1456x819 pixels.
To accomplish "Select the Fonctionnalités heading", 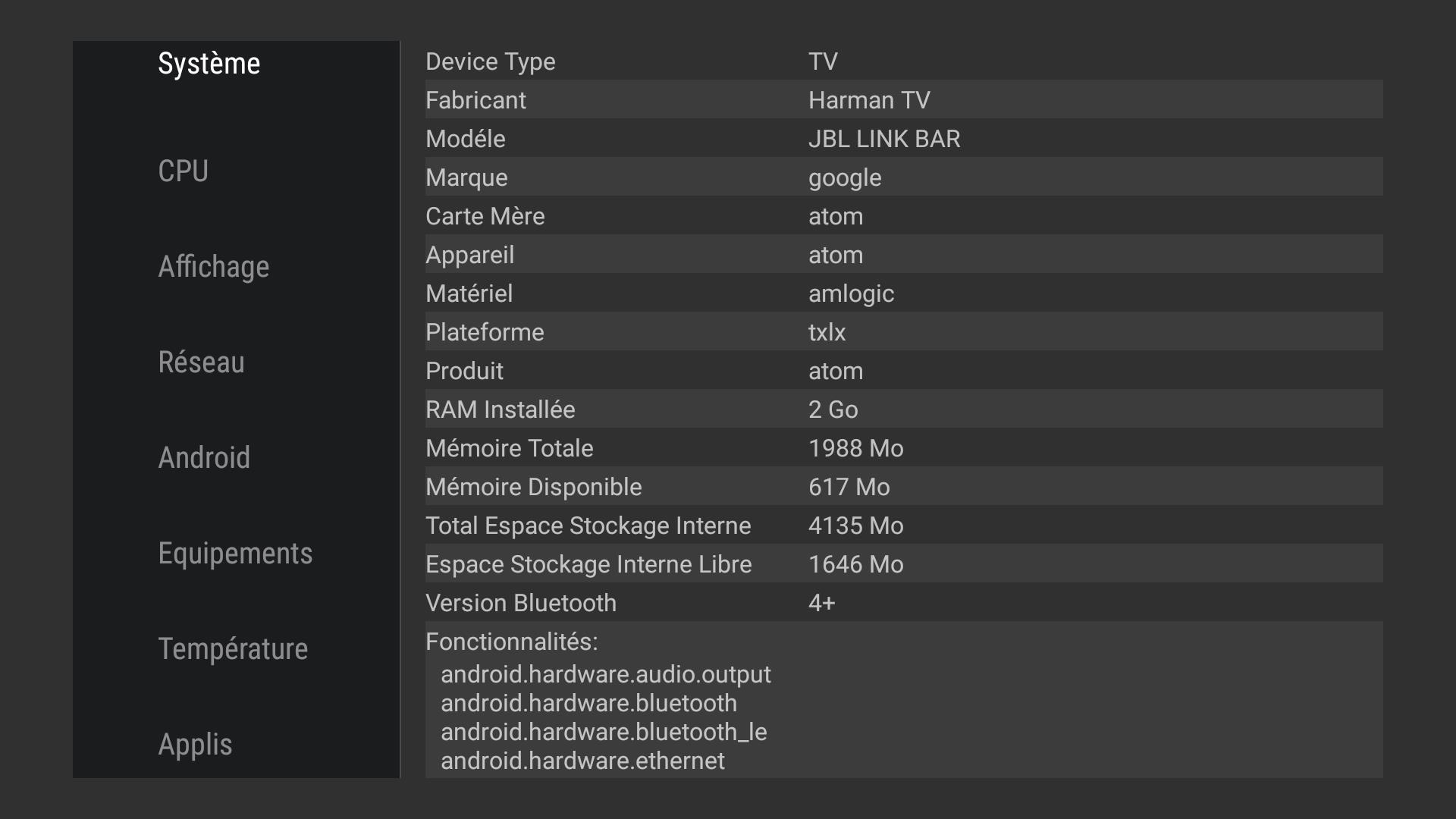I will (511, 642).
